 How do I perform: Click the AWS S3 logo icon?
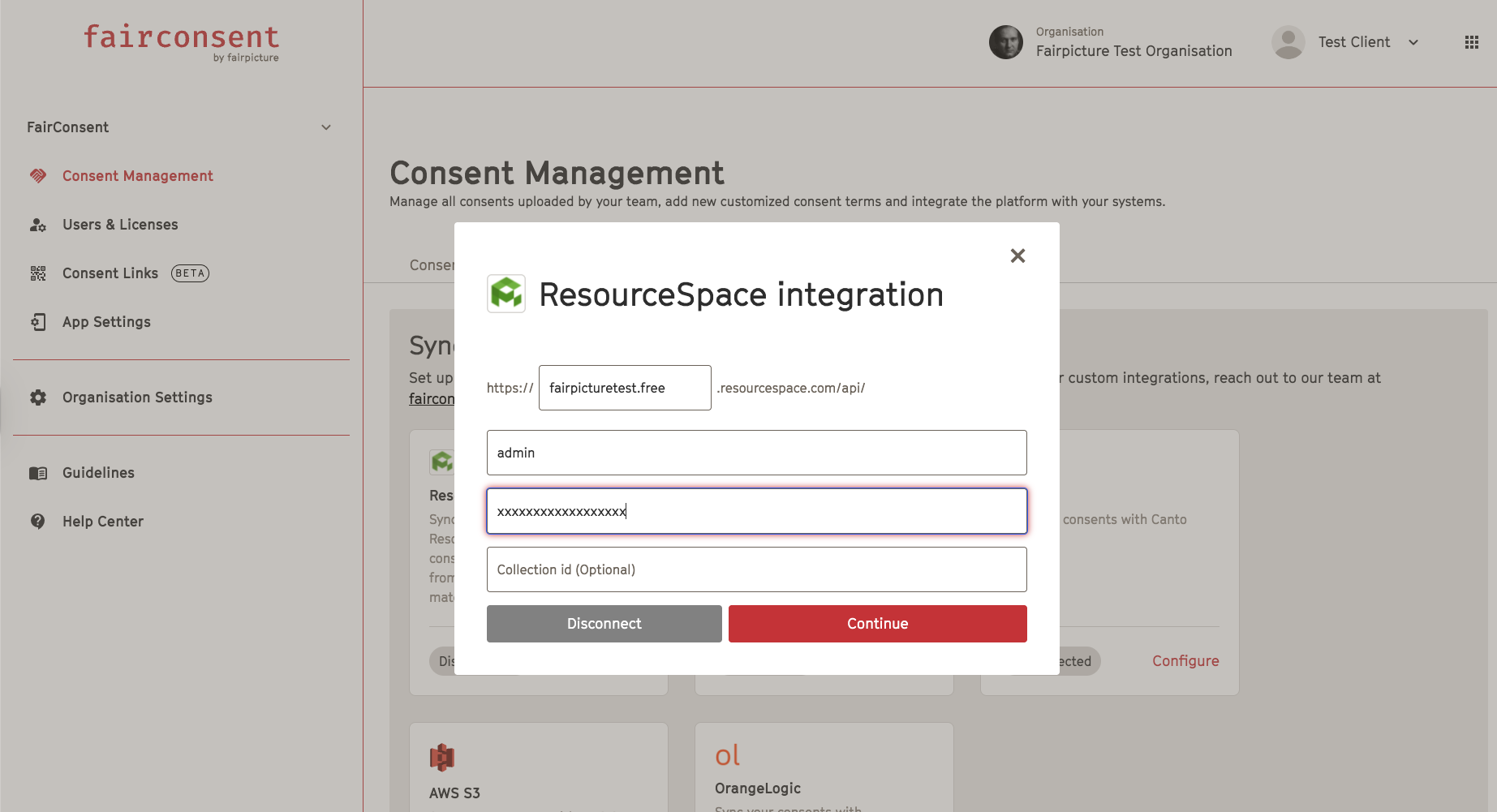(x=442, y=758)
